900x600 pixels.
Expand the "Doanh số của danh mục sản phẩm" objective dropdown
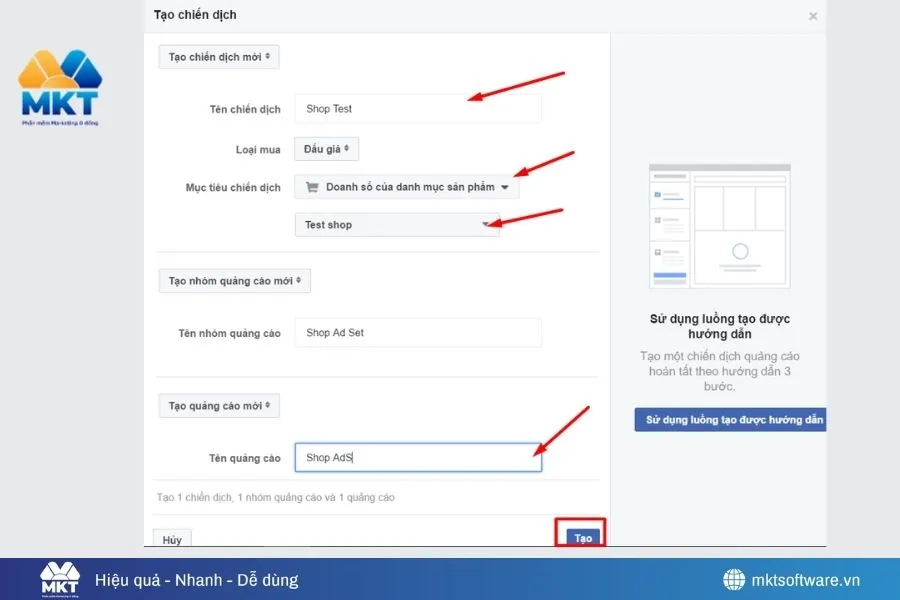(405, 186)
